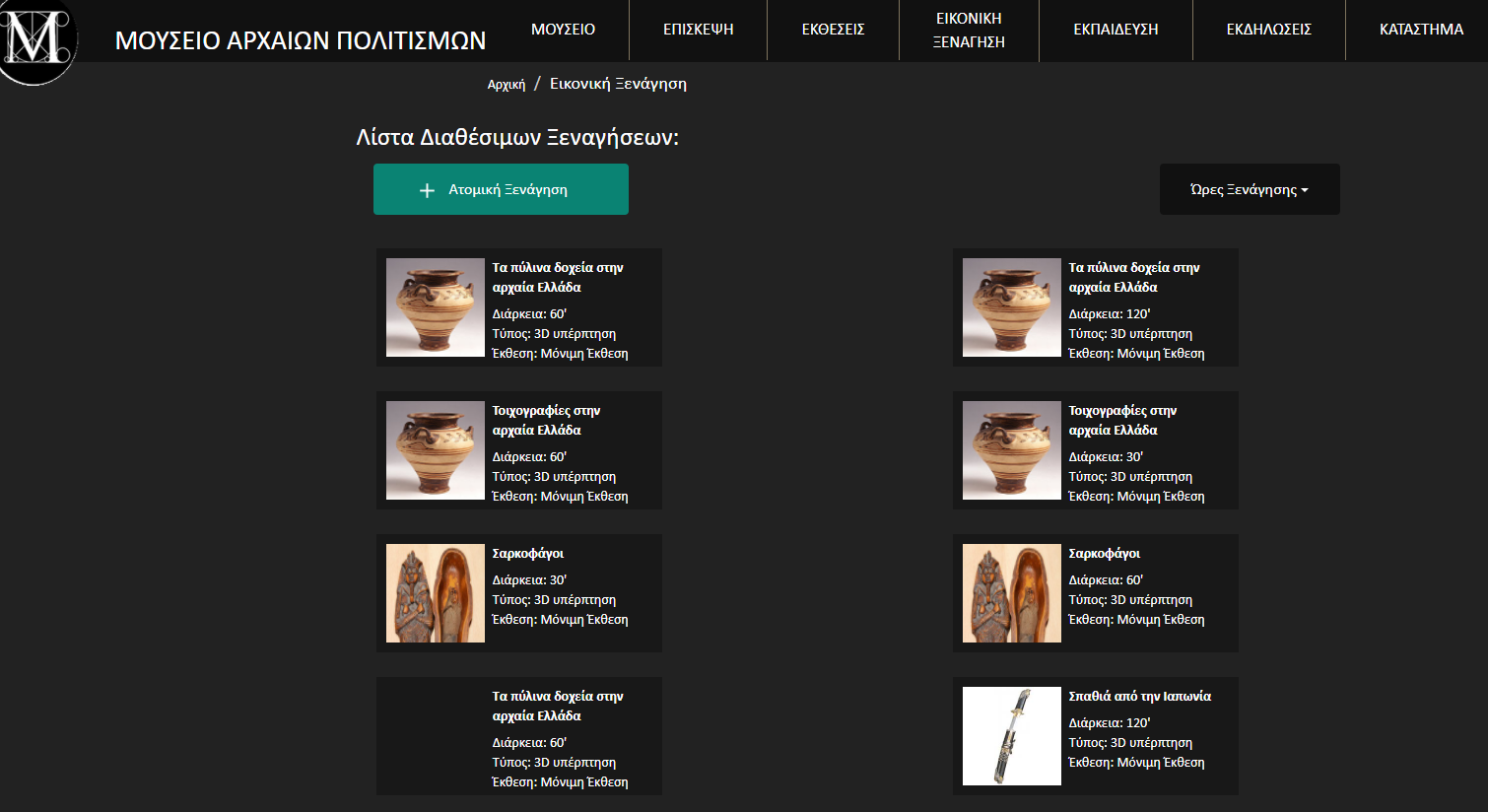The width and height of the screenshot is (1488, 812).
Task: Open the 60' Σαρκοφάγοι tour thumbnail
Action: pos(1012,593)
